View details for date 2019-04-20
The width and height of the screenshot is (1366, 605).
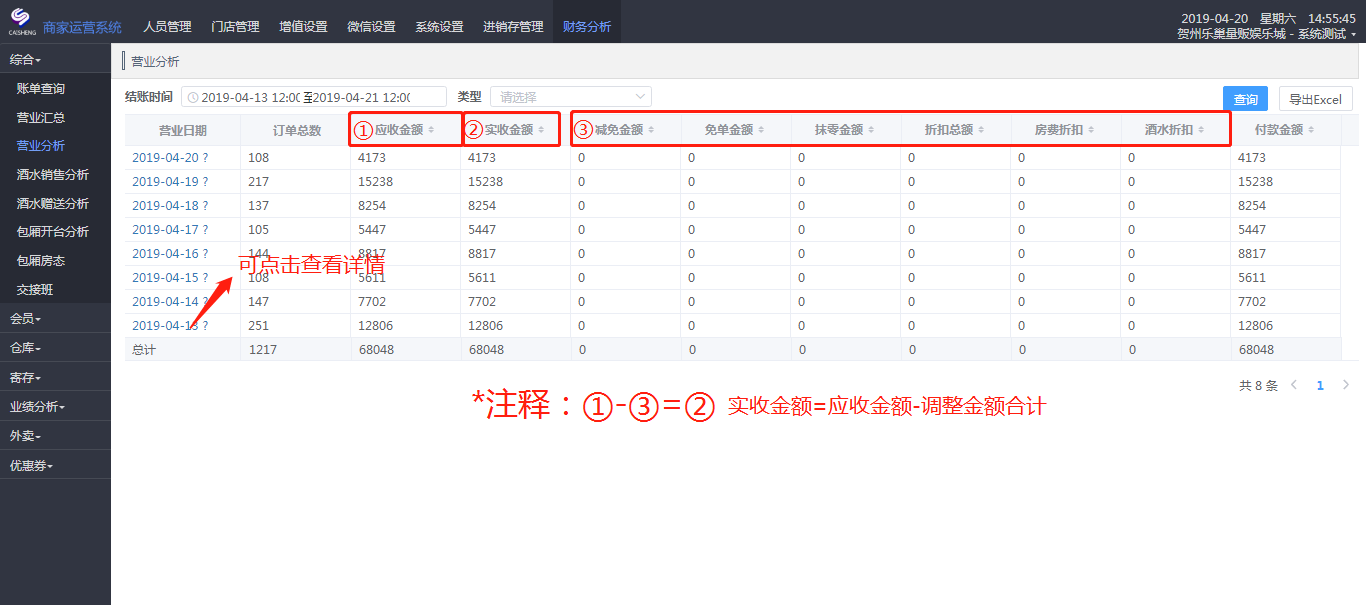[170, 158]
